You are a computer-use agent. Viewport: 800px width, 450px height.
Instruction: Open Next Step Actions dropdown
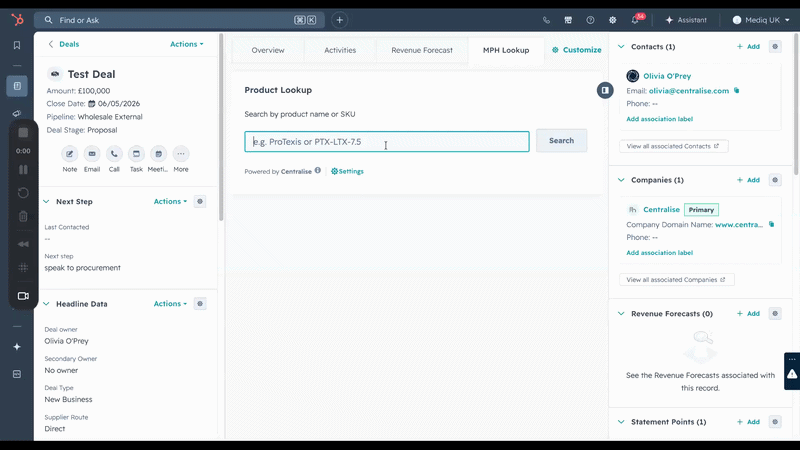click(170, 202)
